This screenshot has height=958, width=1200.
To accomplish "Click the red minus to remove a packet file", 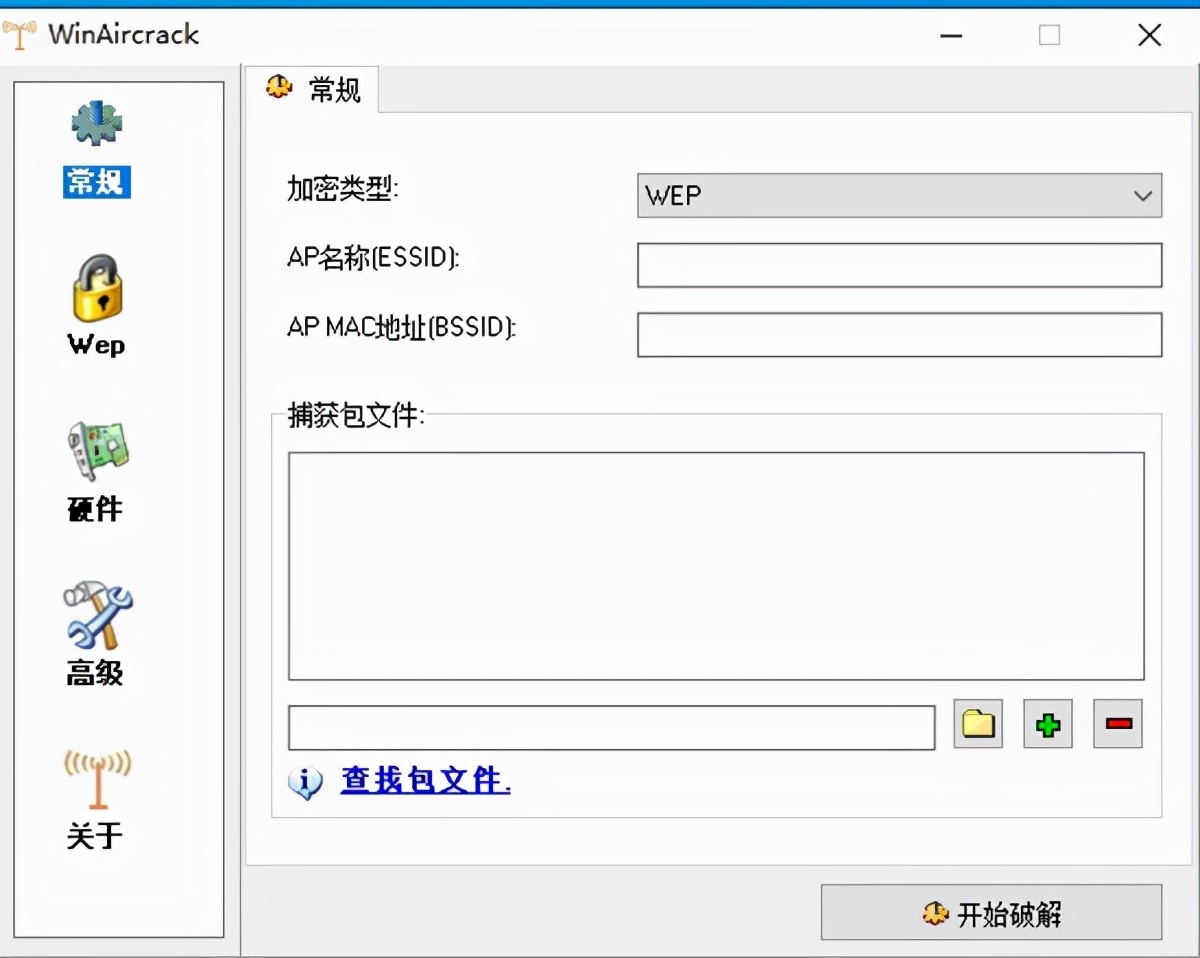I will (x=1117, y=724).
